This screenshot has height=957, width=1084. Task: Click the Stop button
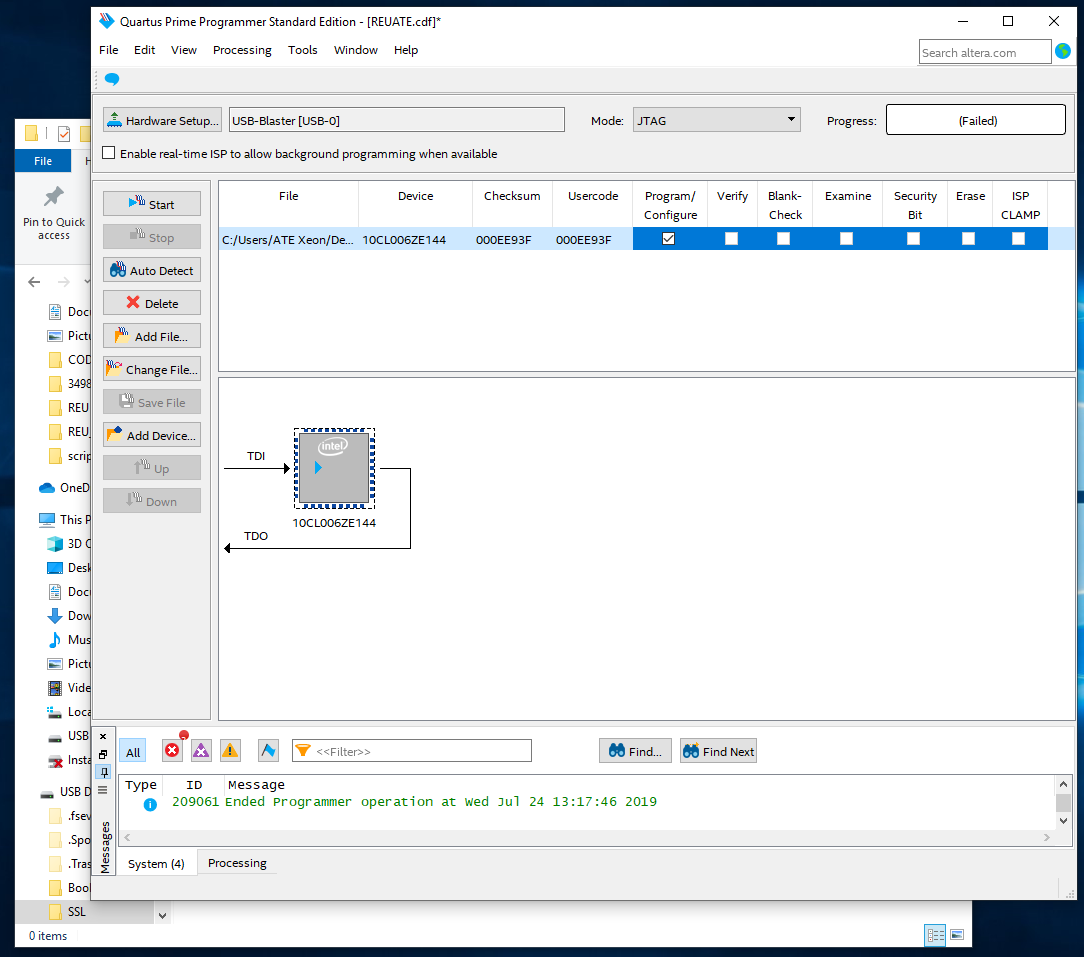click(151, 237)
